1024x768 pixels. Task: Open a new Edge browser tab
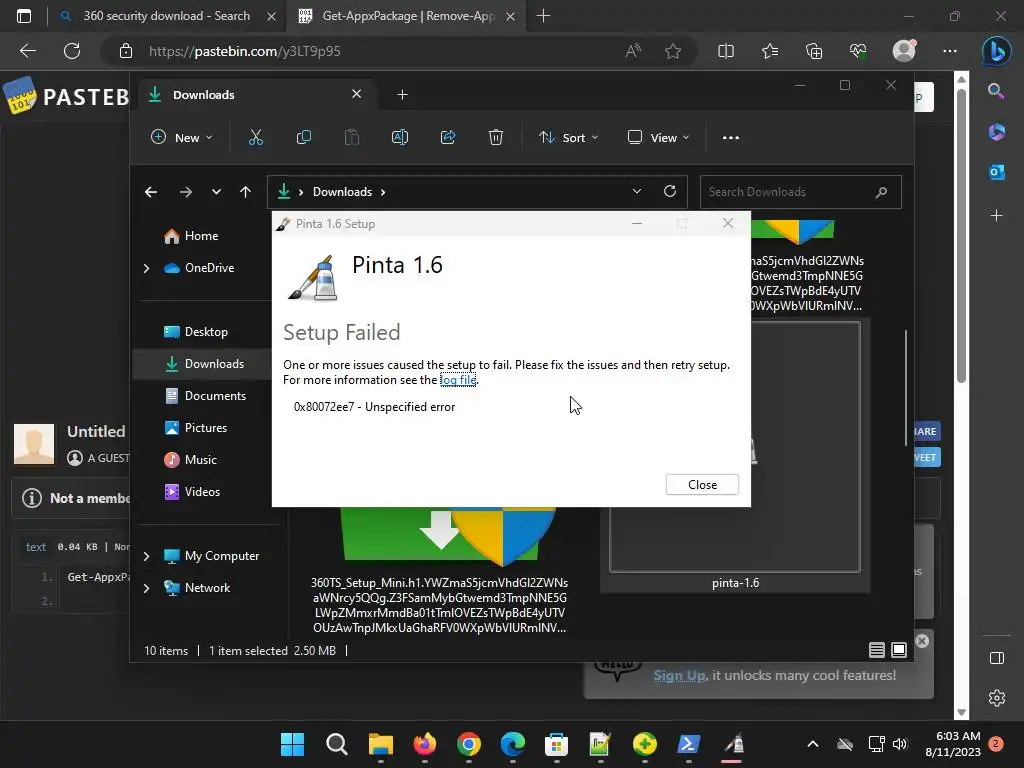tap(543, 16)
